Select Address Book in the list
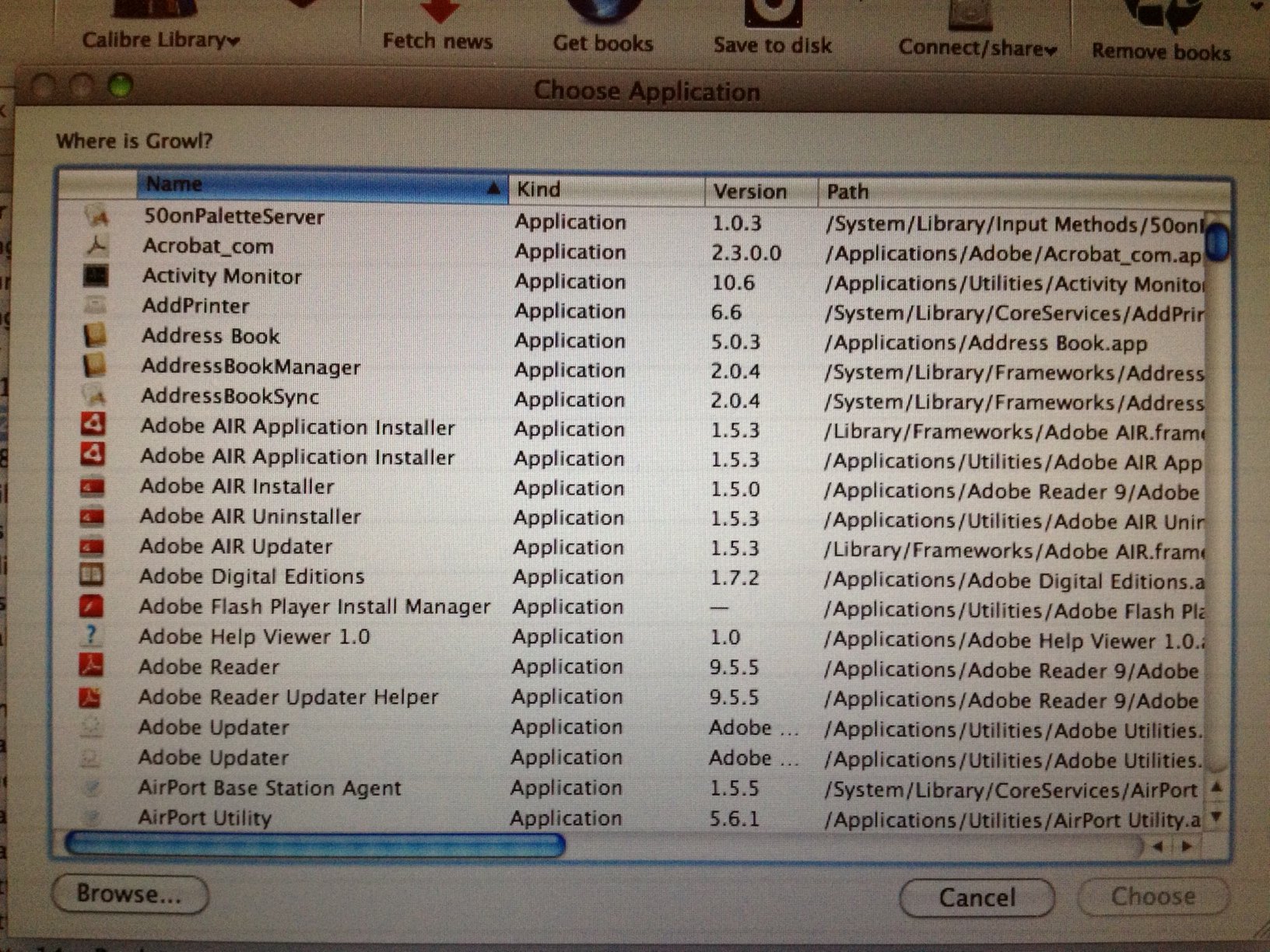 tap(211, 336)
